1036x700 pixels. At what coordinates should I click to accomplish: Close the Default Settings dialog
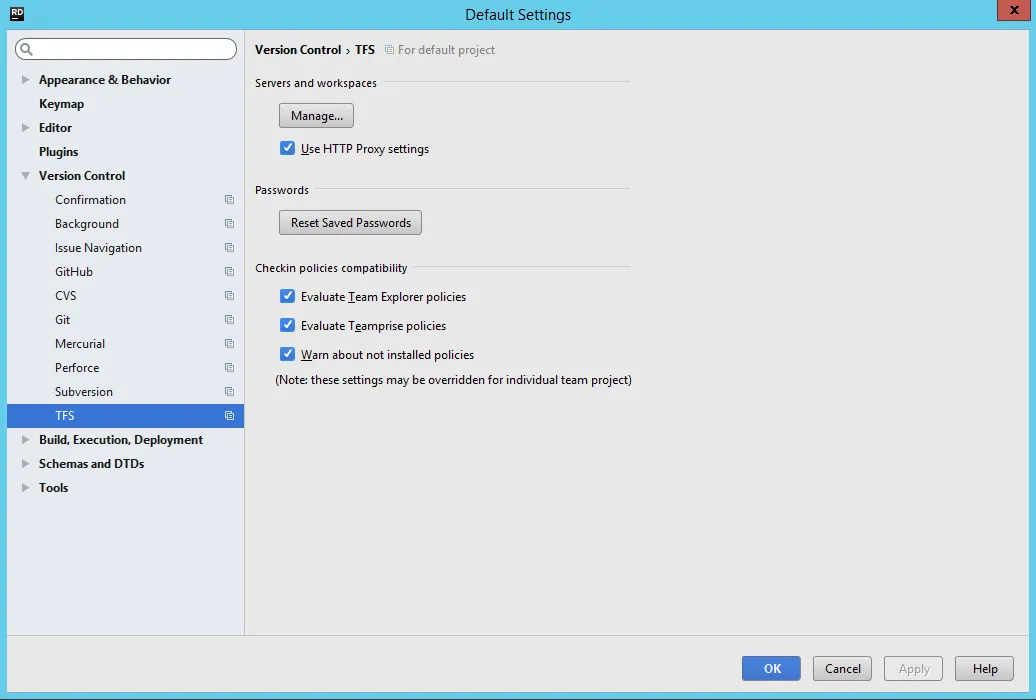1014,10
